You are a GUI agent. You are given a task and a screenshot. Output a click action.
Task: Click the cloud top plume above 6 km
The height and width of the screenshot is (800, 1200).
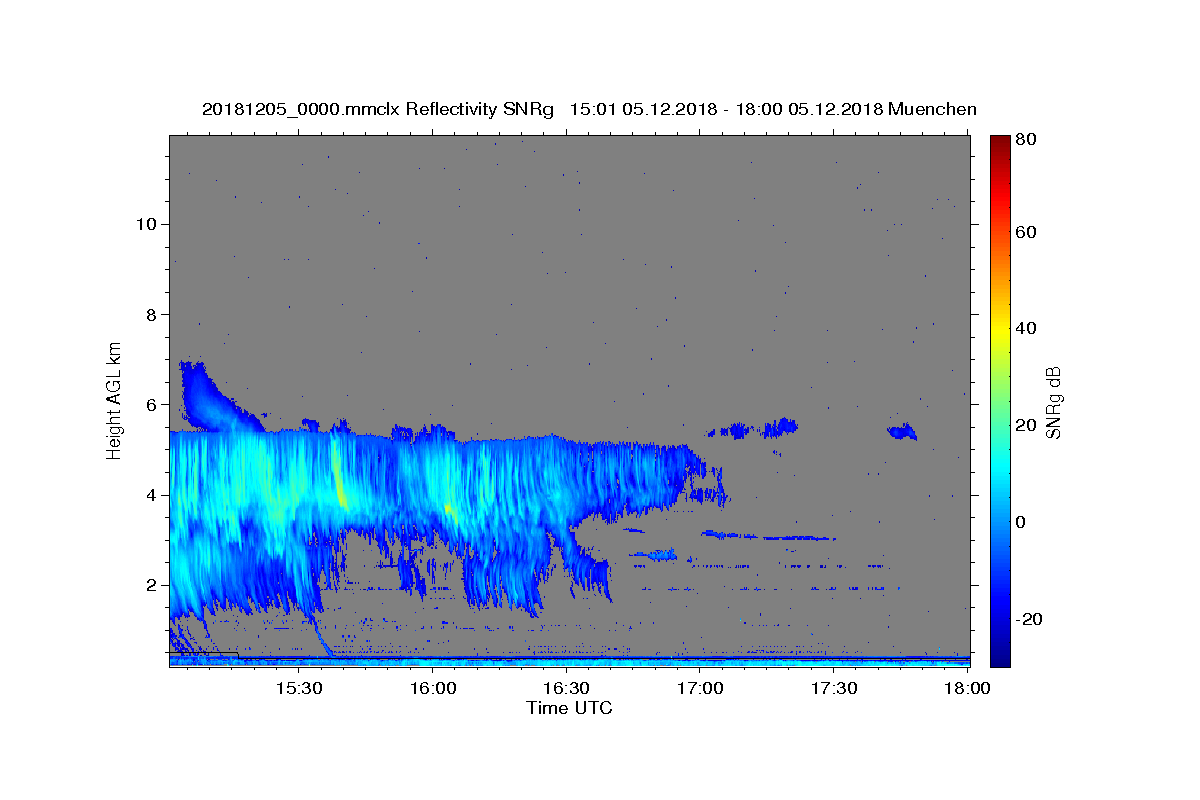click(208, 395)
